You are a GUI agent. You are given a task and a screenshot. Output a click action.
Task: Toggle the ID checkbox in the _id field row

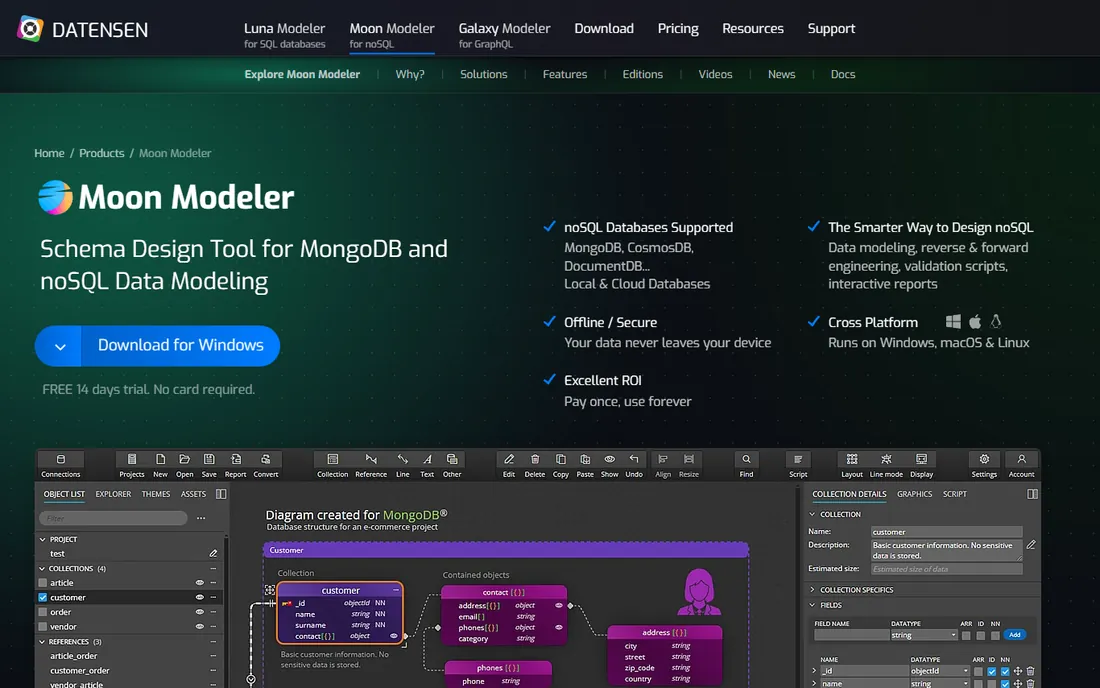coord(991,671)
